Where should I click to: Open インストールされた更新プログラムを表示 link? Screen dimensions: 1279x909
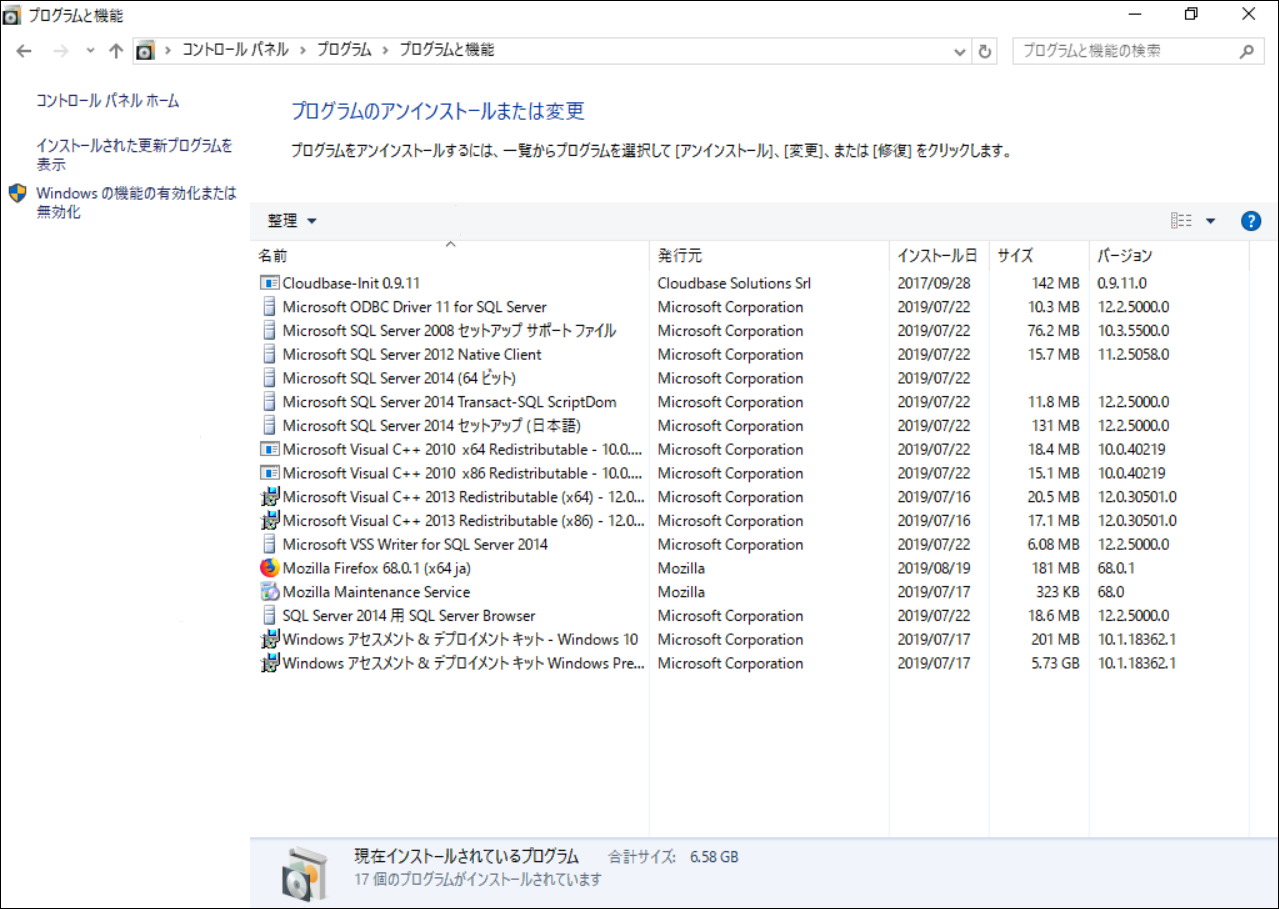pos(134,155)
